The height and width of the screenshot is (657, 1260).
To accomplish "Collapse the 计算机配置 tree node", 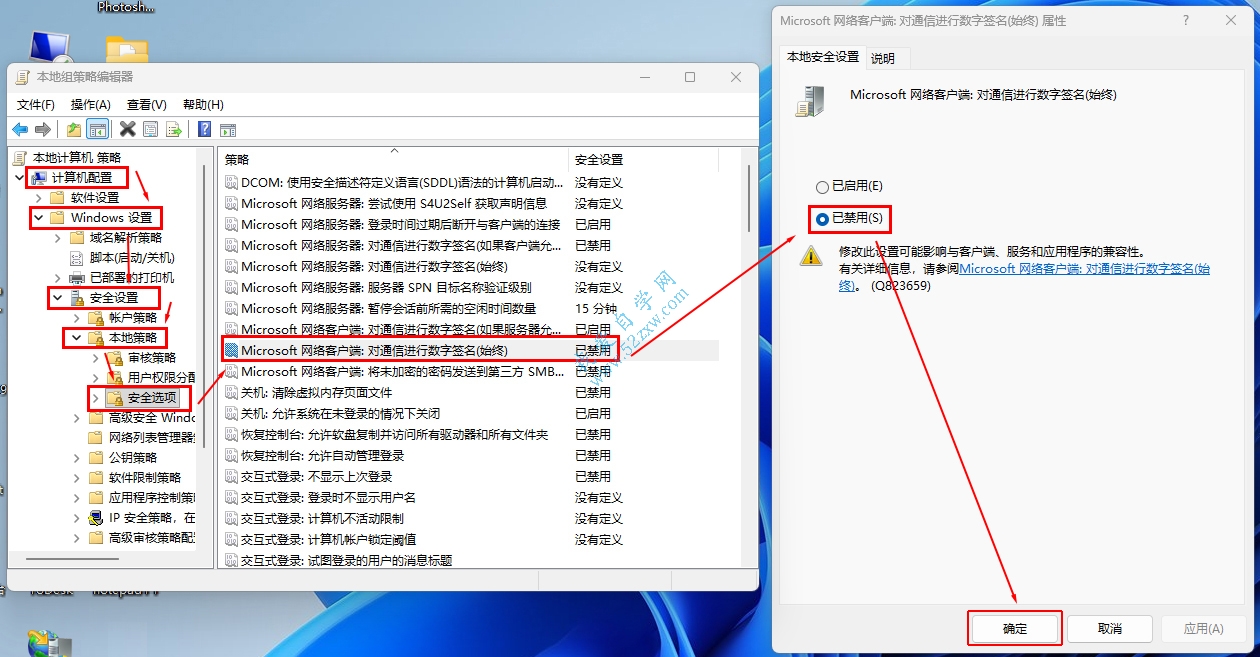I will click(20, 178).
